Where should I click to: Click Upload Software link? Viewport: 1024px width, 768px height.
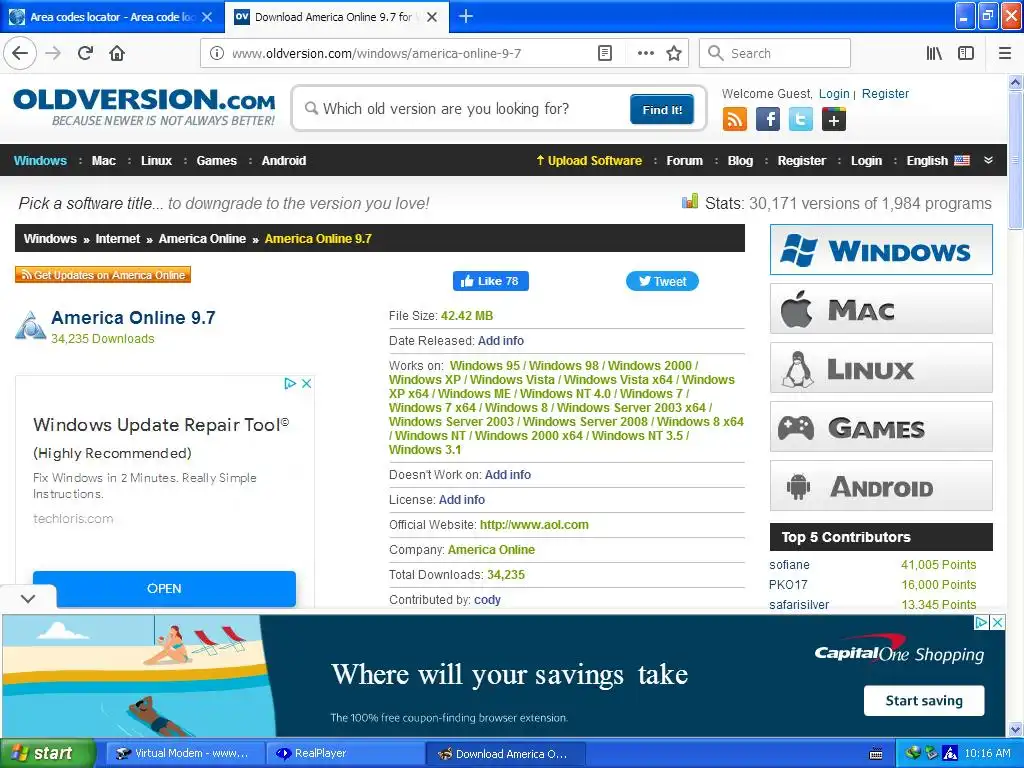pos(589,161)
